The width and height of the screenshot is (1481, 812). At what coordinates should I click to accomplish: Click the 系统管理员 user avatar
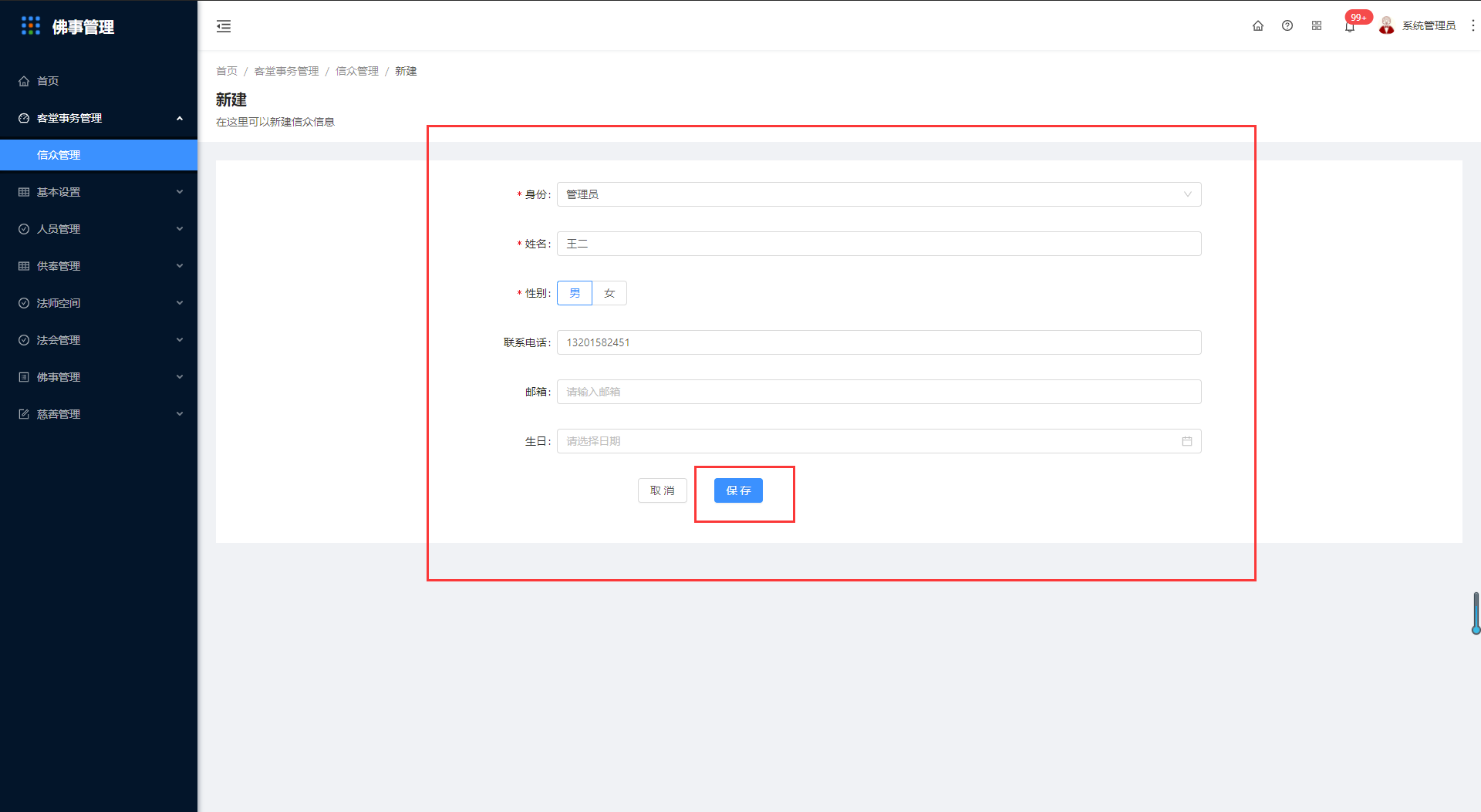1387,25
